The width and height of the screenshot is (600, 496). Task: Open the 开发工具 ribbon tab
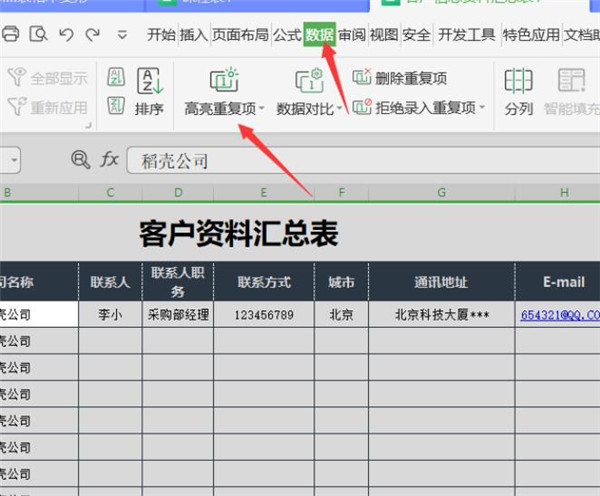[467, 34]
